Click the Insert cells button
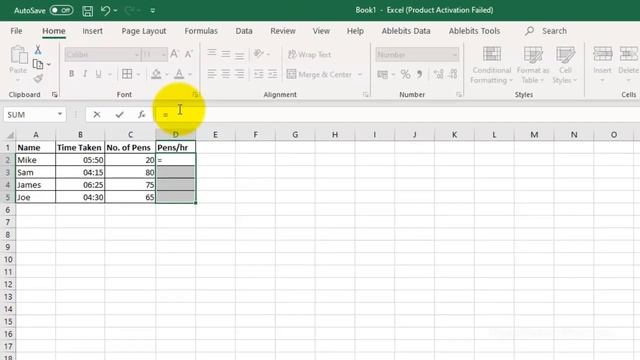 click(602, 64)
